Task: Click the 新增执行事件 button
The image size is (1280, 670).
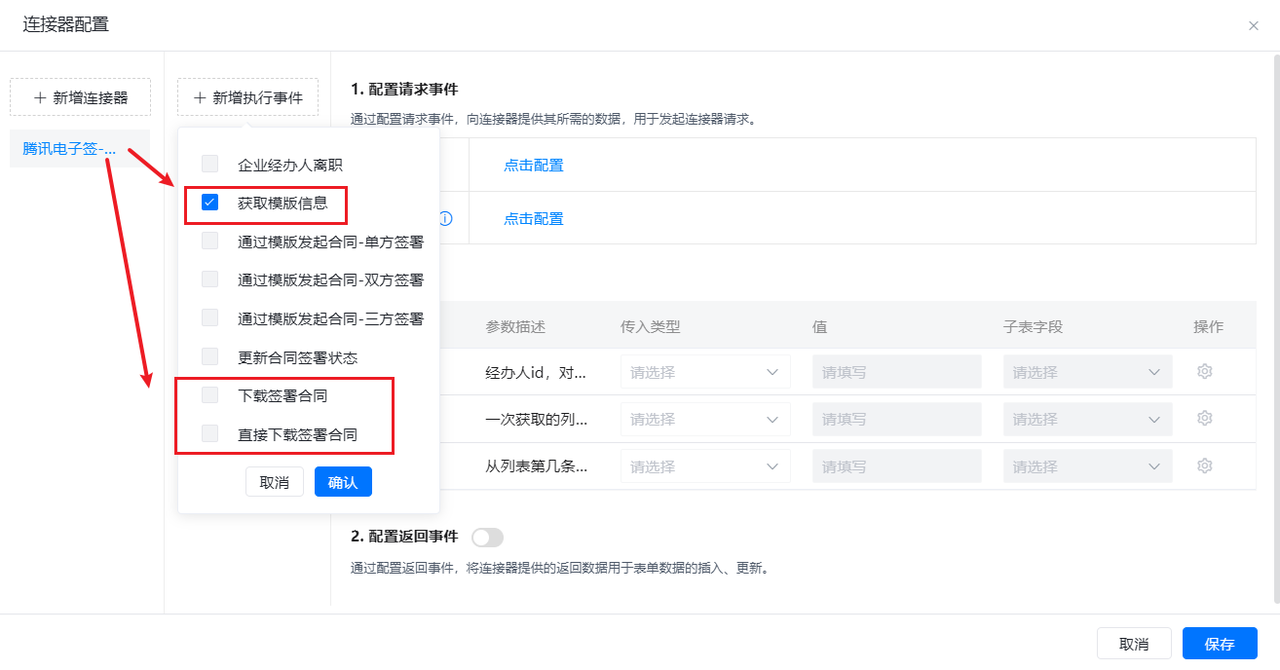Action: point(248,97)
